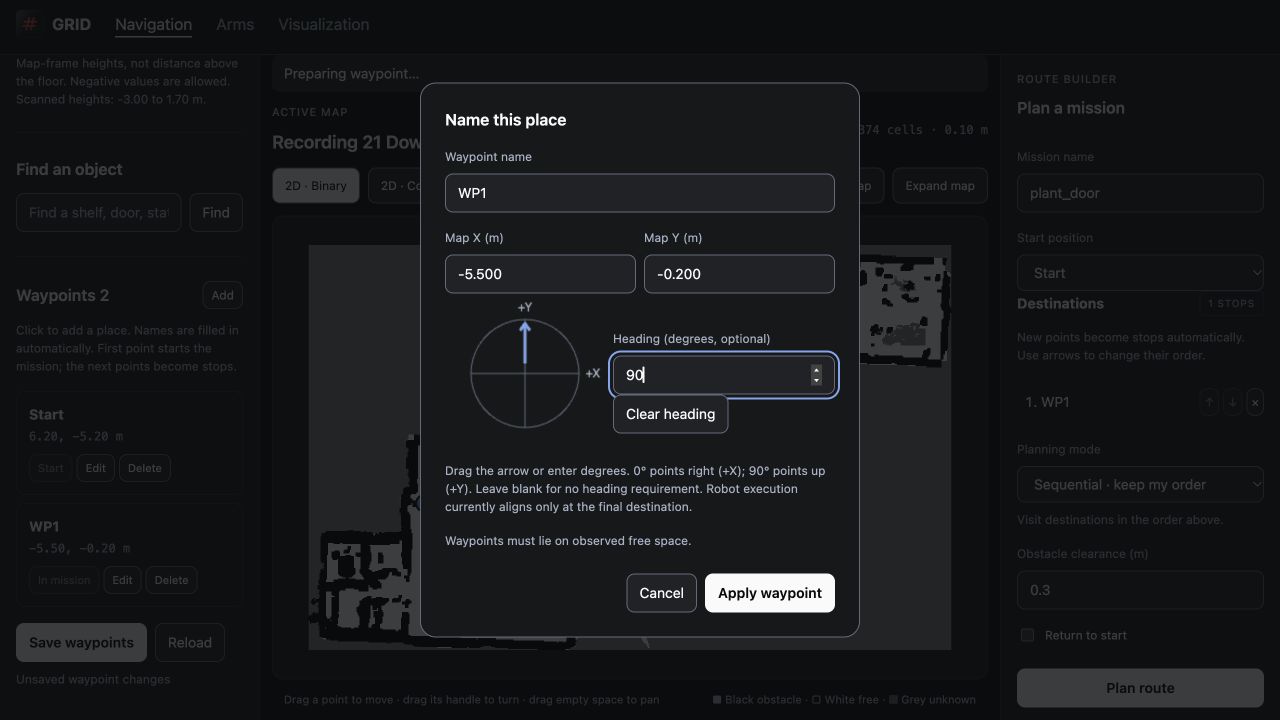Click the '1. WP1' destination entry
1280x720 pixels.
1047,402
